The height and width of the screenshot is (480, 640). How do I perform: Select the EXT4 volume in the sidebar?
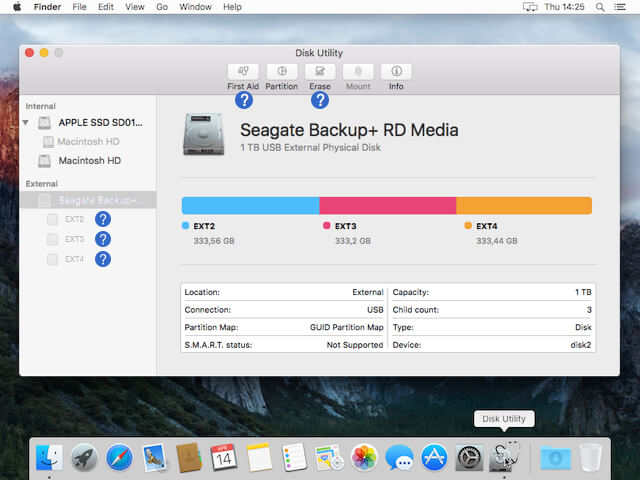[74, 259]
